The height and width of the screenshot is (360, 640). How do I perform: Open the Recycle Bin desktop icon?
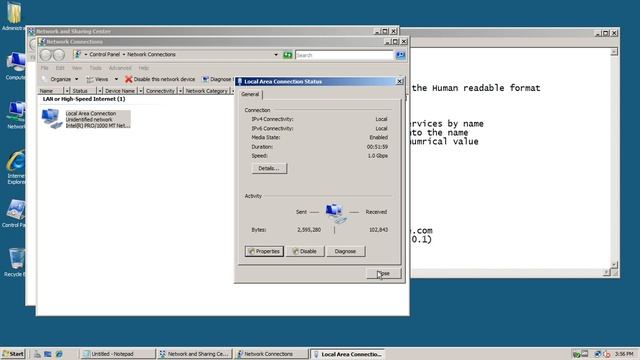click(x=16, y=262)
